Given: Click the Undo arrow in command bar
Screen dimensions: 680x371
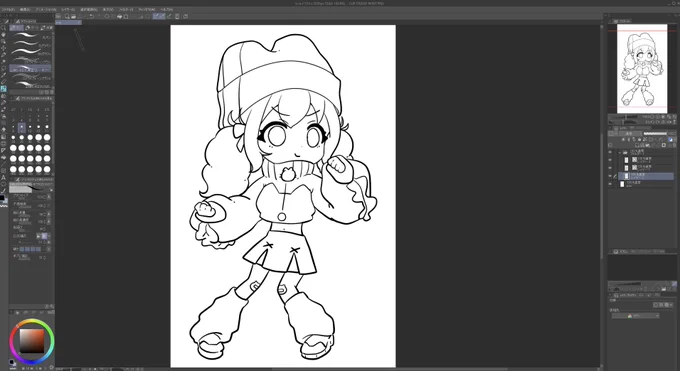Looking at the screenshot, I should coord(92,16).
